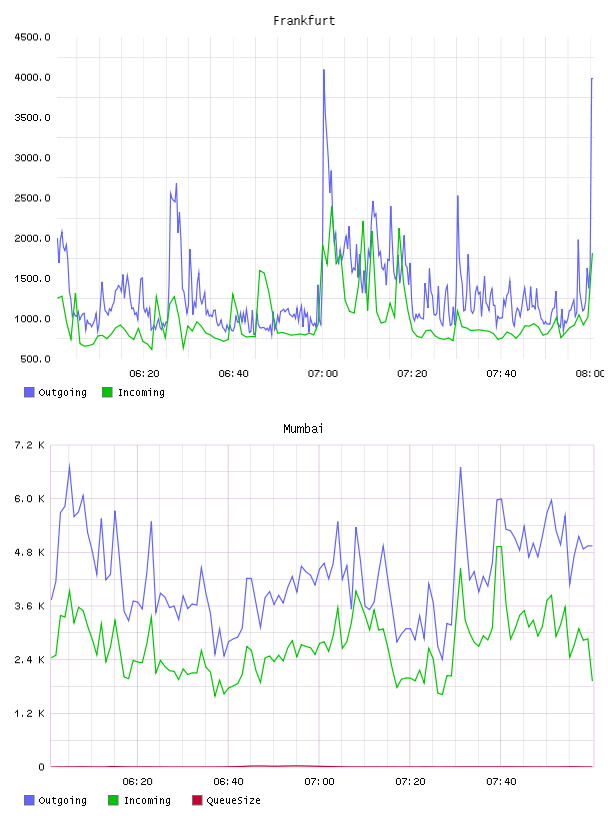Image resolution: width=608 pixels, height=816 pixels.
Task: Click the blue Outgoing swatch in Mumbai legend
Action: coord(29,800)
